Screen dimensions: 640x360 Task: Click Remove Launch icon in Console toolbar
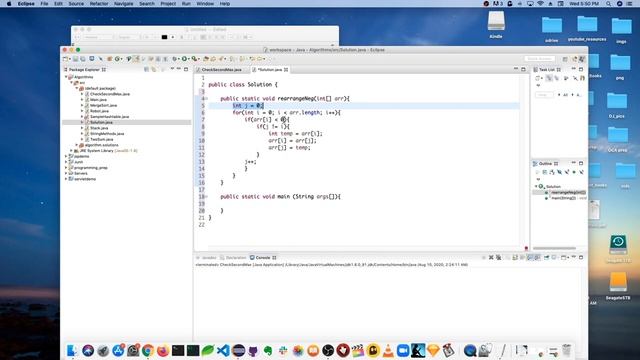click(491, 258)
